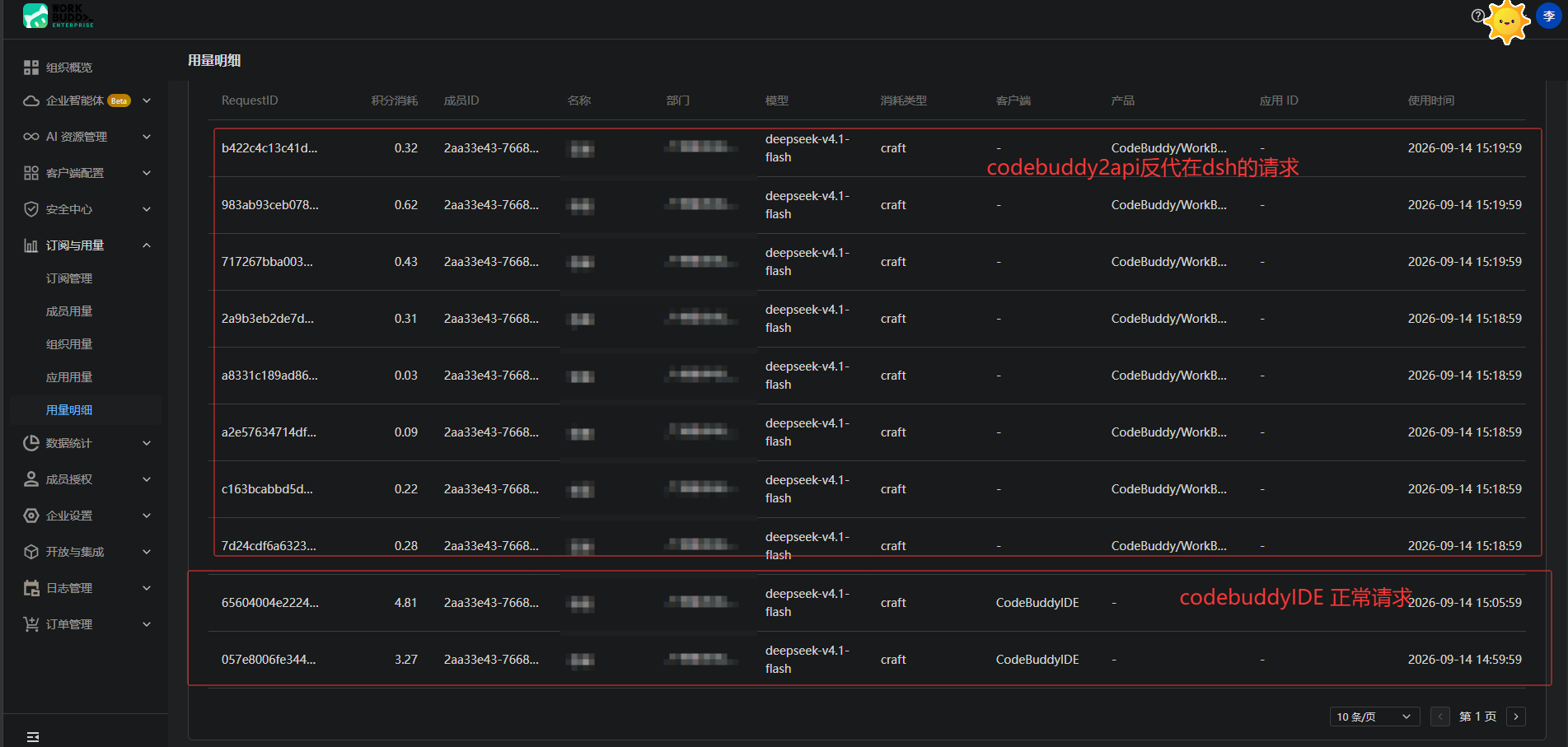Viewport: 1568px width, 747px height.
Task: Click CodeBuddyIDE client in 057e8006fe344 row
Action: pyautogui.click(x=1037, y=660)
